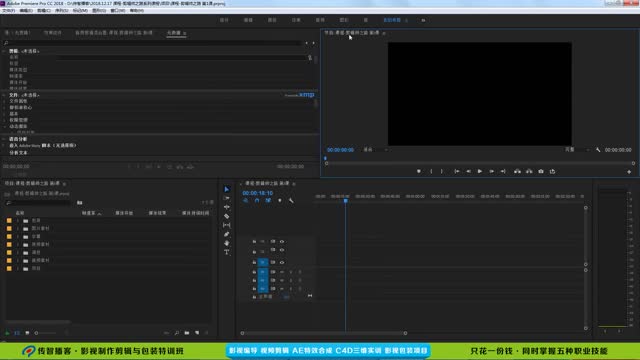Image resolution: width=640 pixels, height=360 pixels.
Task: Toggle the top video track eye
Action: coord(282,242)
